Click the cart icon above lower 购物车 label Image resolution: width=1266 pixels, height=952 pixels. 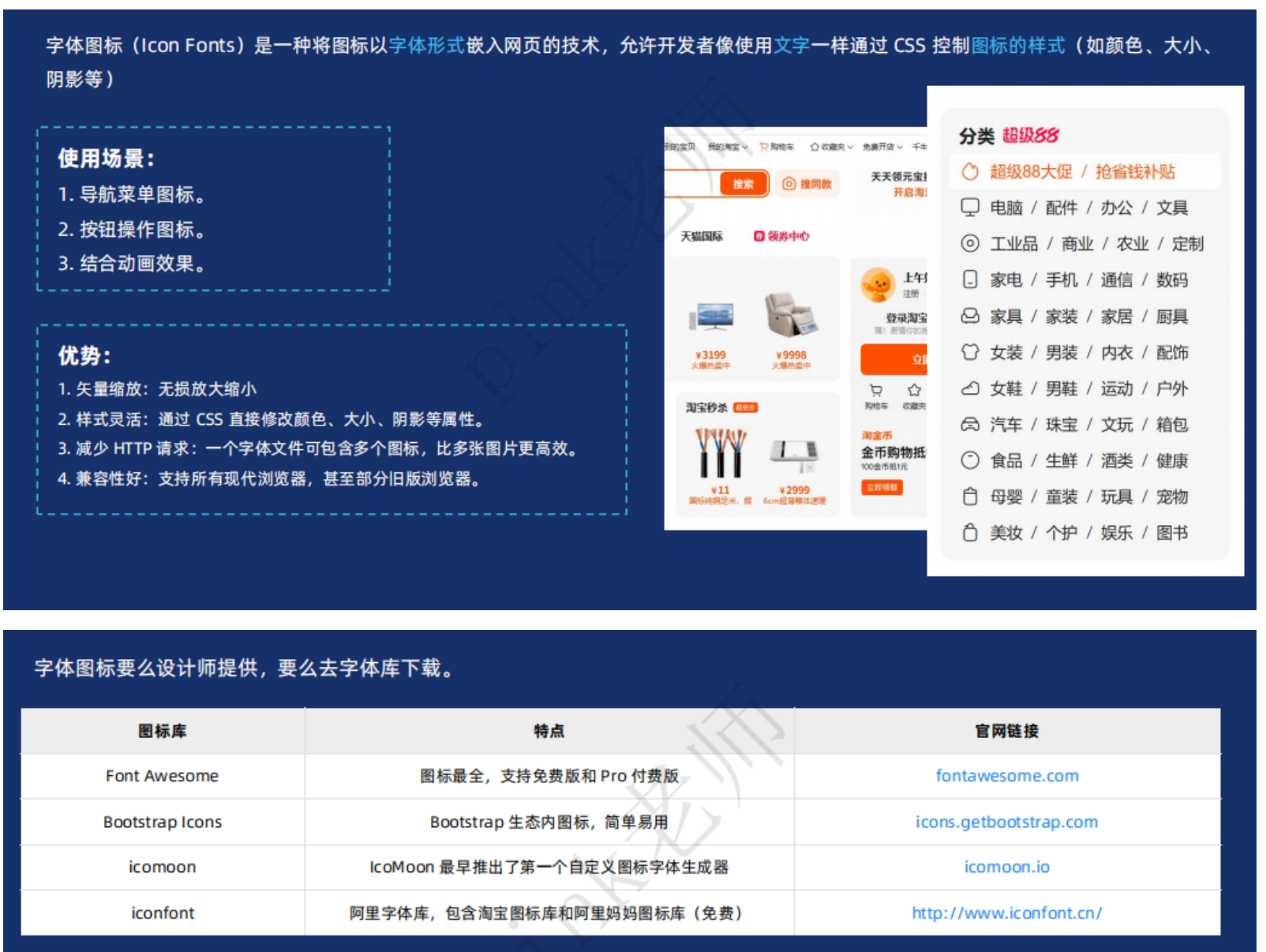point(876,390)
